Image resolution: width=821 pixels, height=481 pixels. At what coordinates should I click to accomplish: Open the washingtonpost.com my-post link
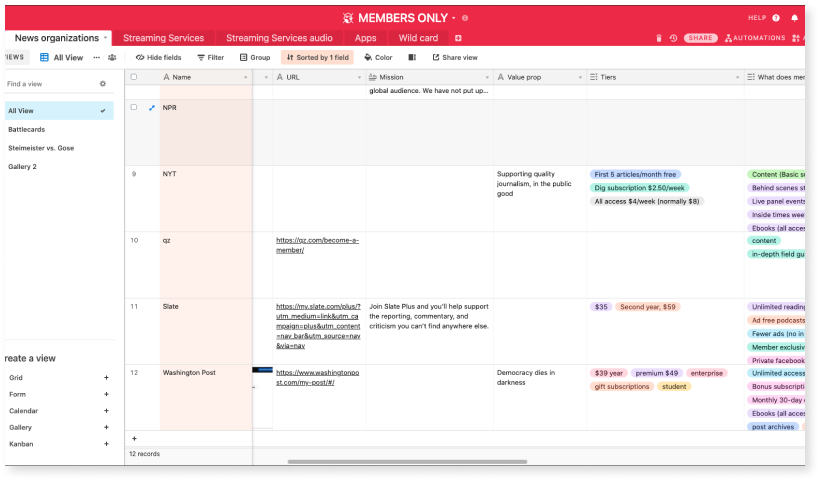[317, 378]
